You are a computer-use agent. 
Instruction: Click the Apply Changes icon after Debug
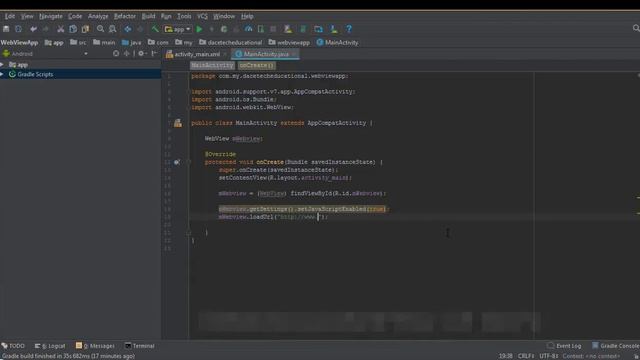(x=224, y=29)
